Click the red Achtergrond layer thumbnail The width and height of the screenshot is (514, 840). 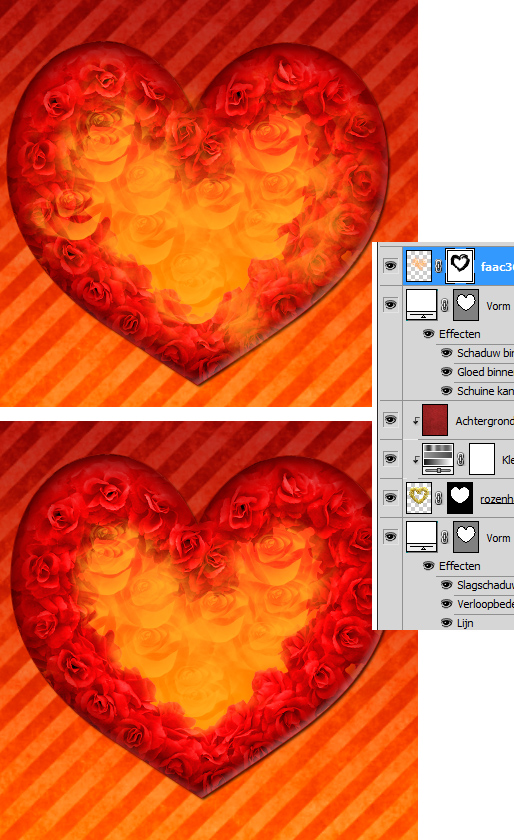point(435,420)
